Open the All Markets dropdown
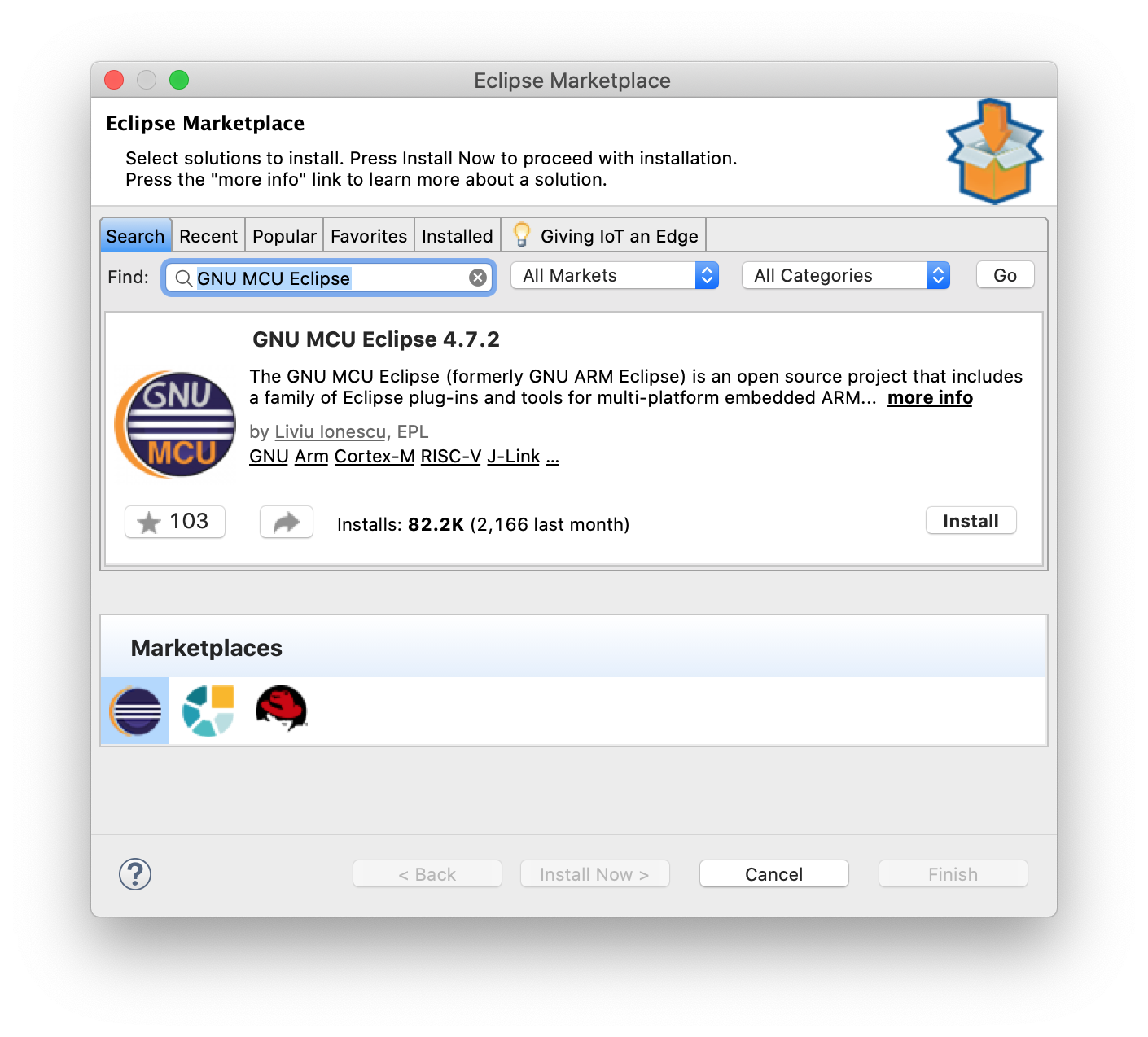 [615, 275]
